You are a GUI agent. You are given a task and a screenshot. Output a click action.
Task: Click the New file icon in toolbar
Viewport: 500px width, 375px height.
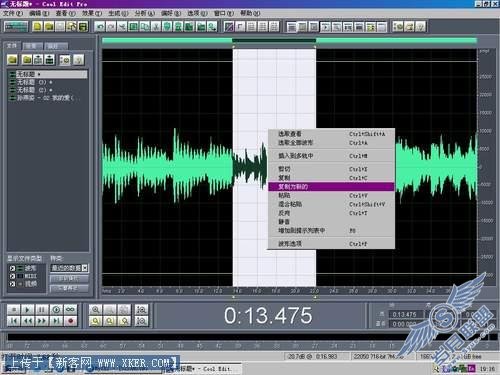[x=38, y=26]
